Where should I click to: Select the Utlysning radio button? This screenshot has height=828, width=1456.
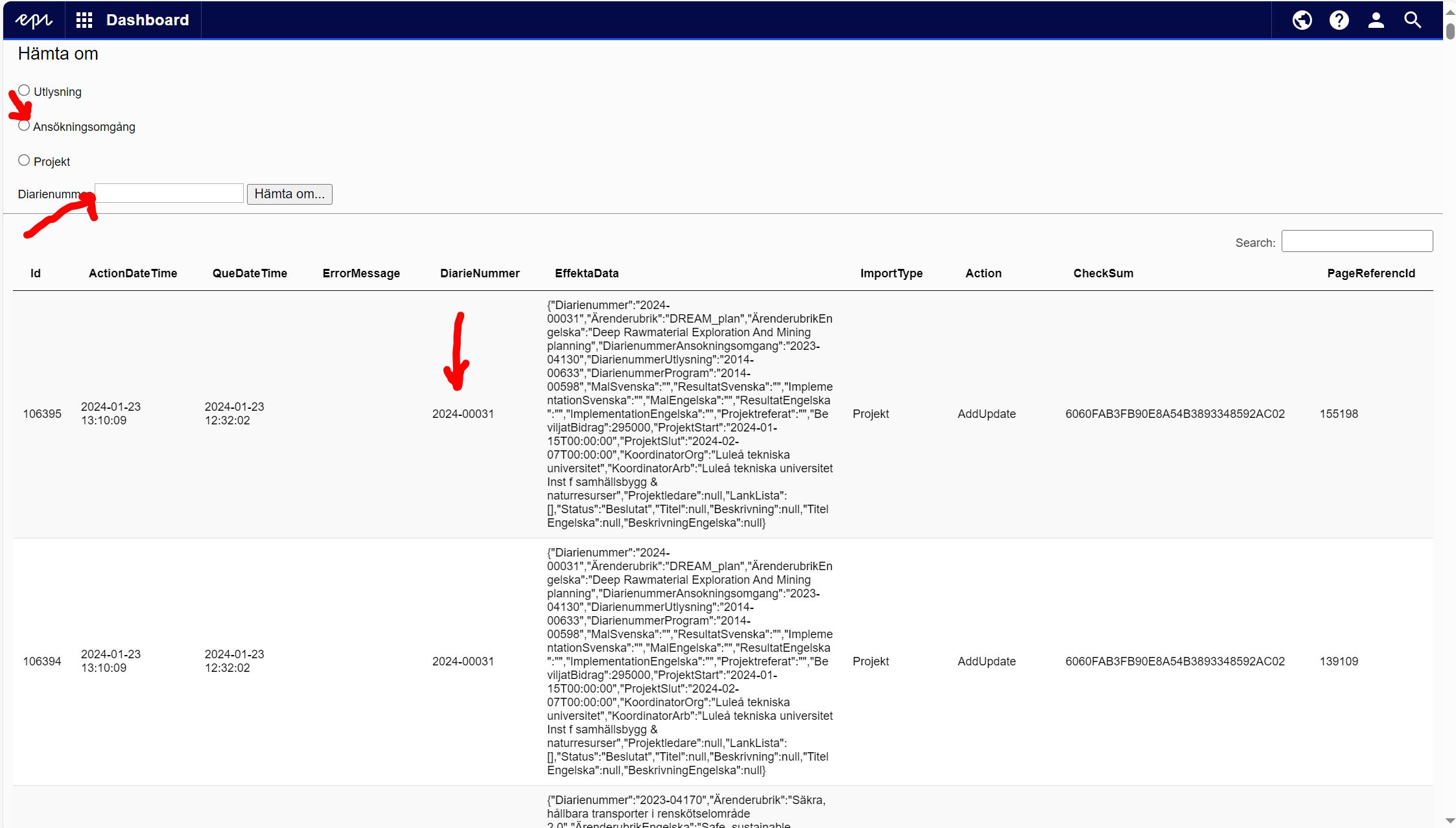(x=24, y=90)
